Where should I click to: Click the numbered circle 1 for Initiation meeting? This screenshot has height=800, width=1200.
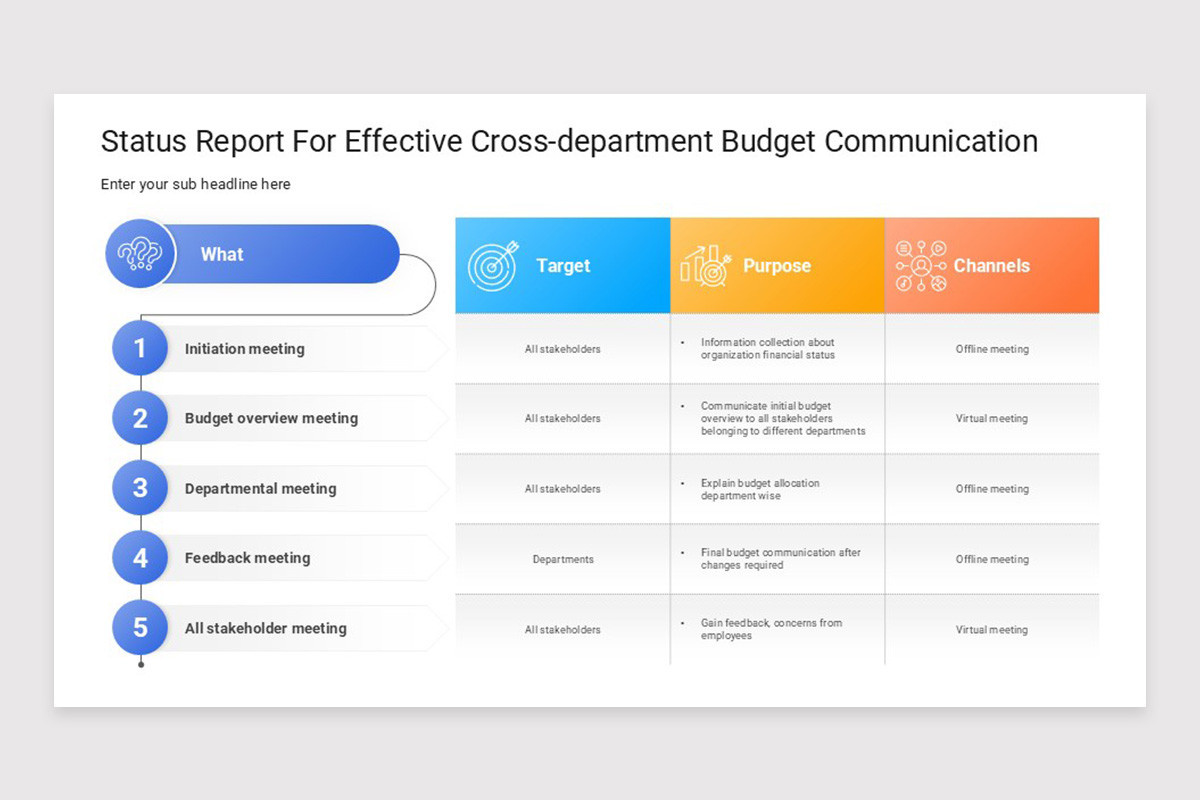coord(140,348)
